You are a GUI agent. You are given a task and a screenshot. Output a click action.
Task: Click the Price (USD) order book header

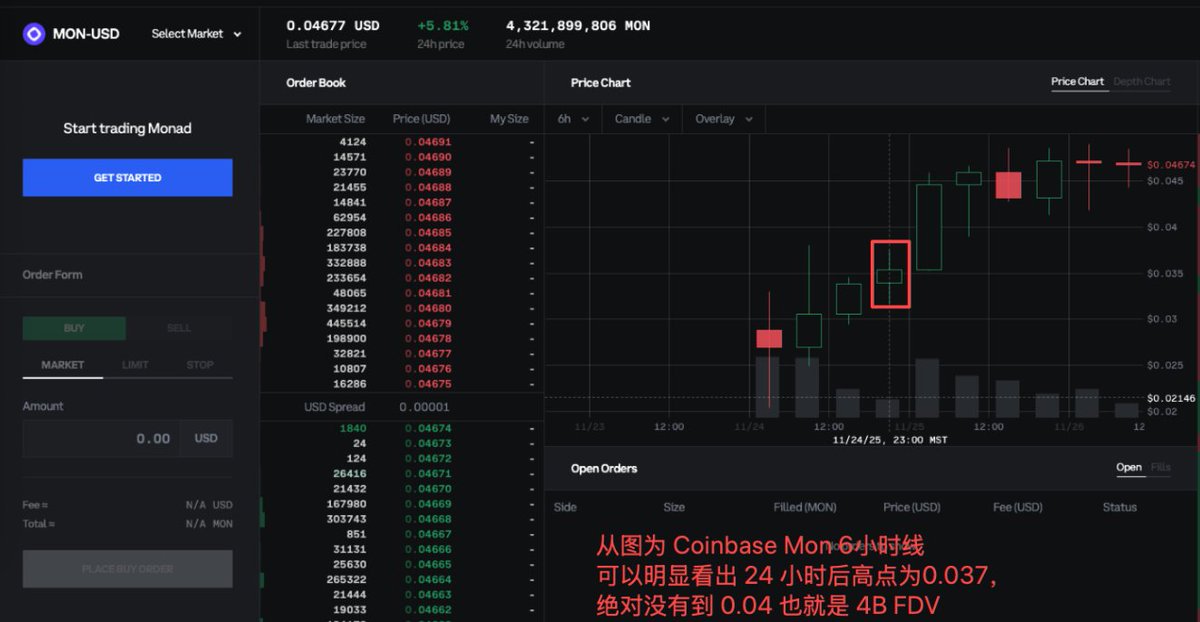tap(421, 119)
